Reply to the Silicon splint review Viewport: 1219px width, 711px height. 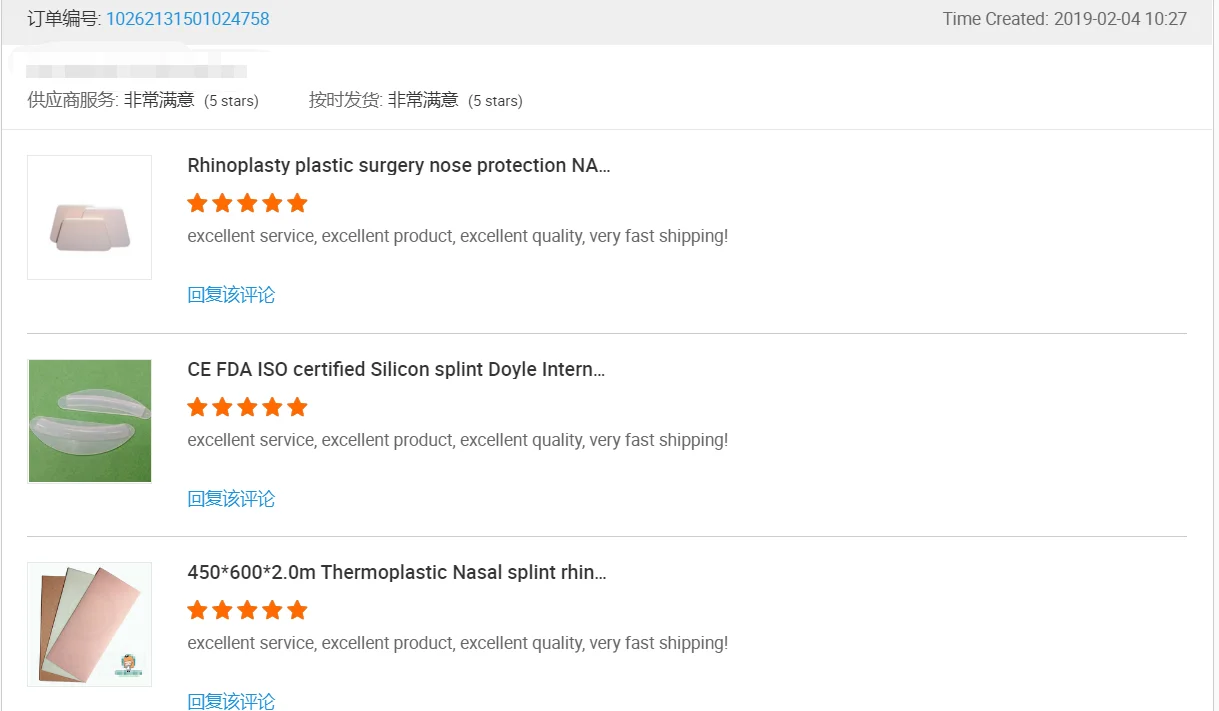[x=231, y=499]
